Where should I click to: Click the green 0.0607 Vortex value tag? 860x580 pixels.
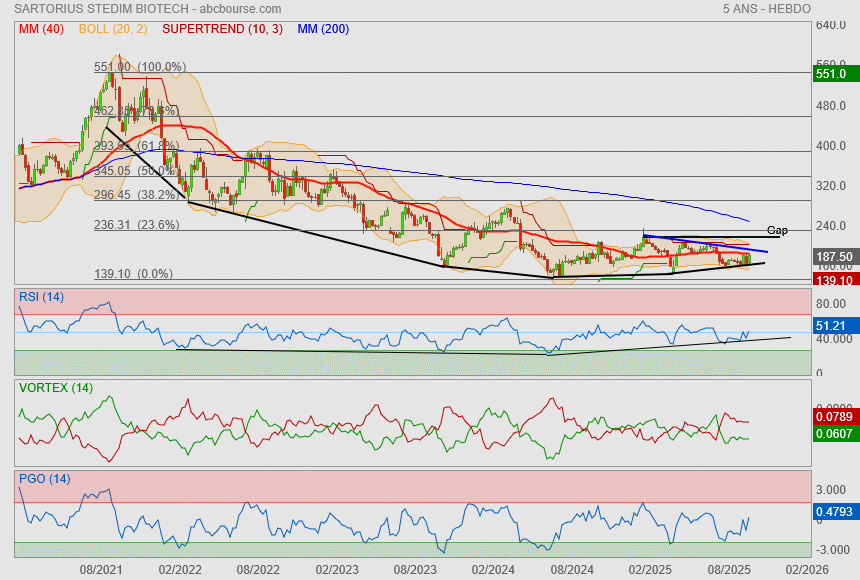[x=833, y=433]
